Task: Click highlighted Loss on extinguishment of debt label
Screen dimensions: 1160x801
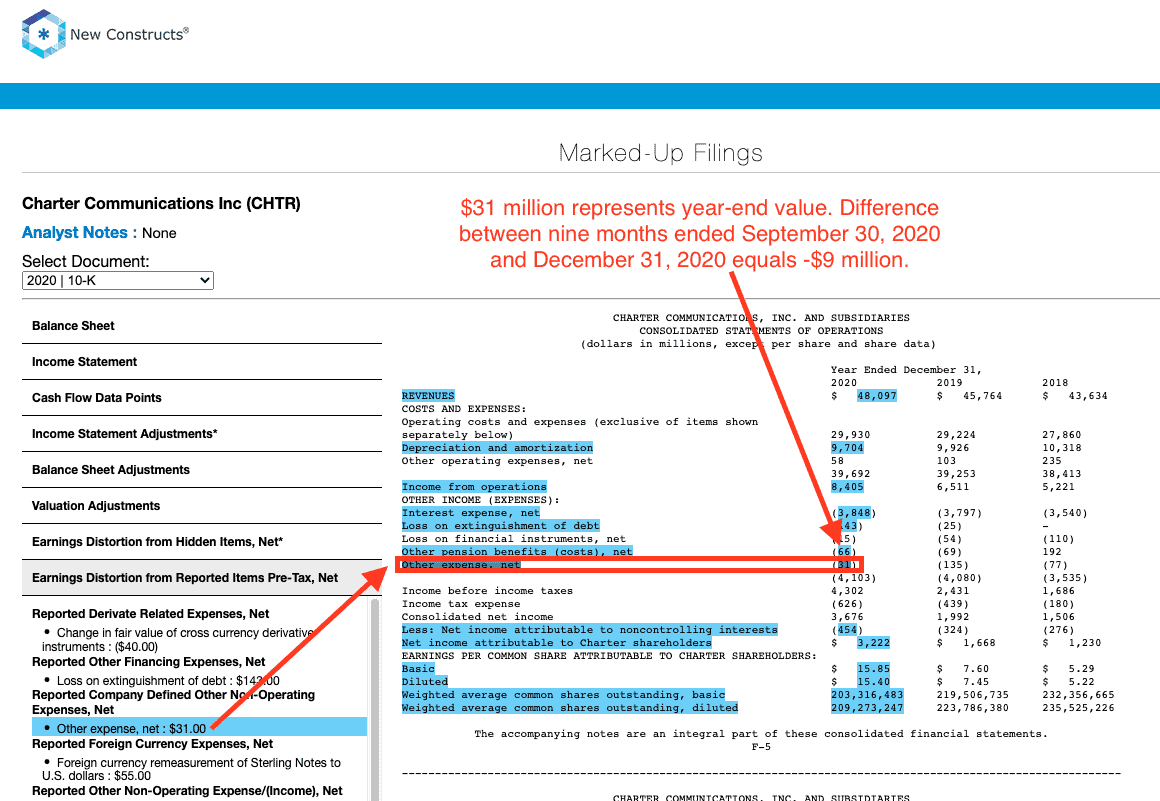Action: tap(501, 526)
